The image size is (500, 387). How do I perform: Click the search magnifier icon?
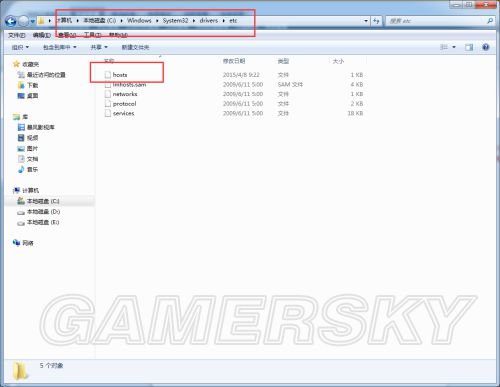coord(490,21)
